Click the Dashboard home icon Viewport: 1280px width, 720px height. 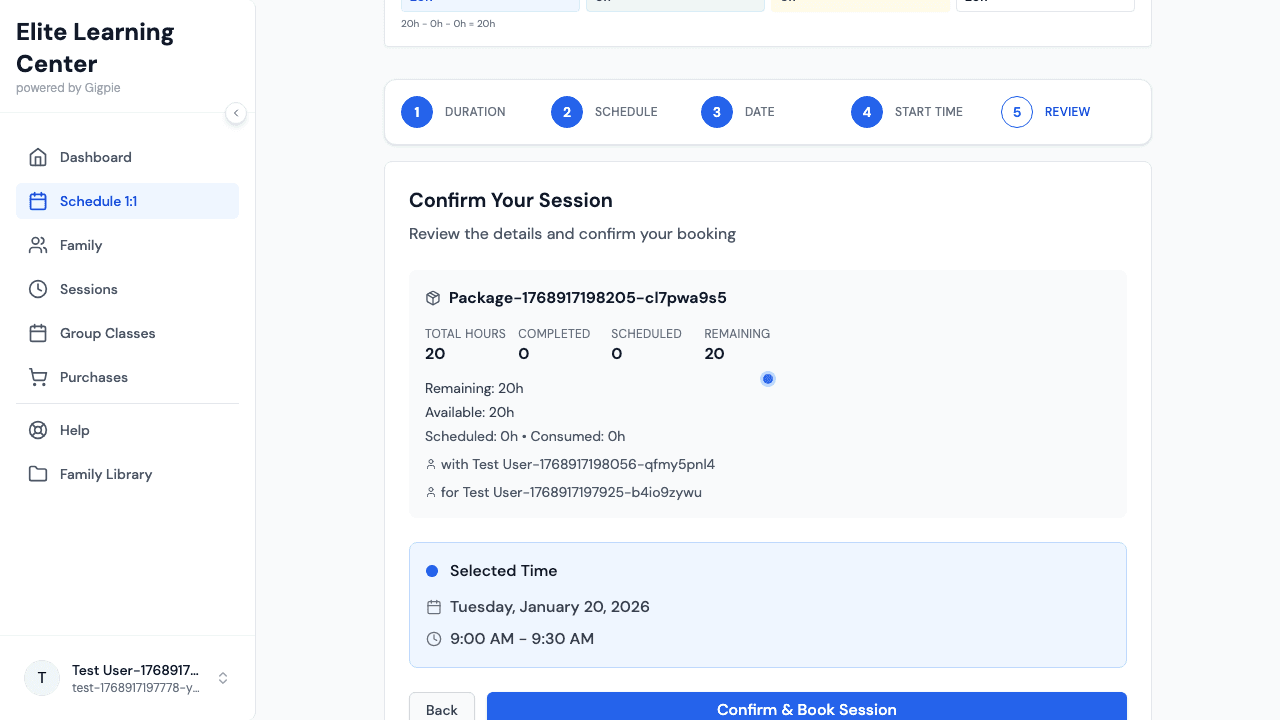pos(38,157)
